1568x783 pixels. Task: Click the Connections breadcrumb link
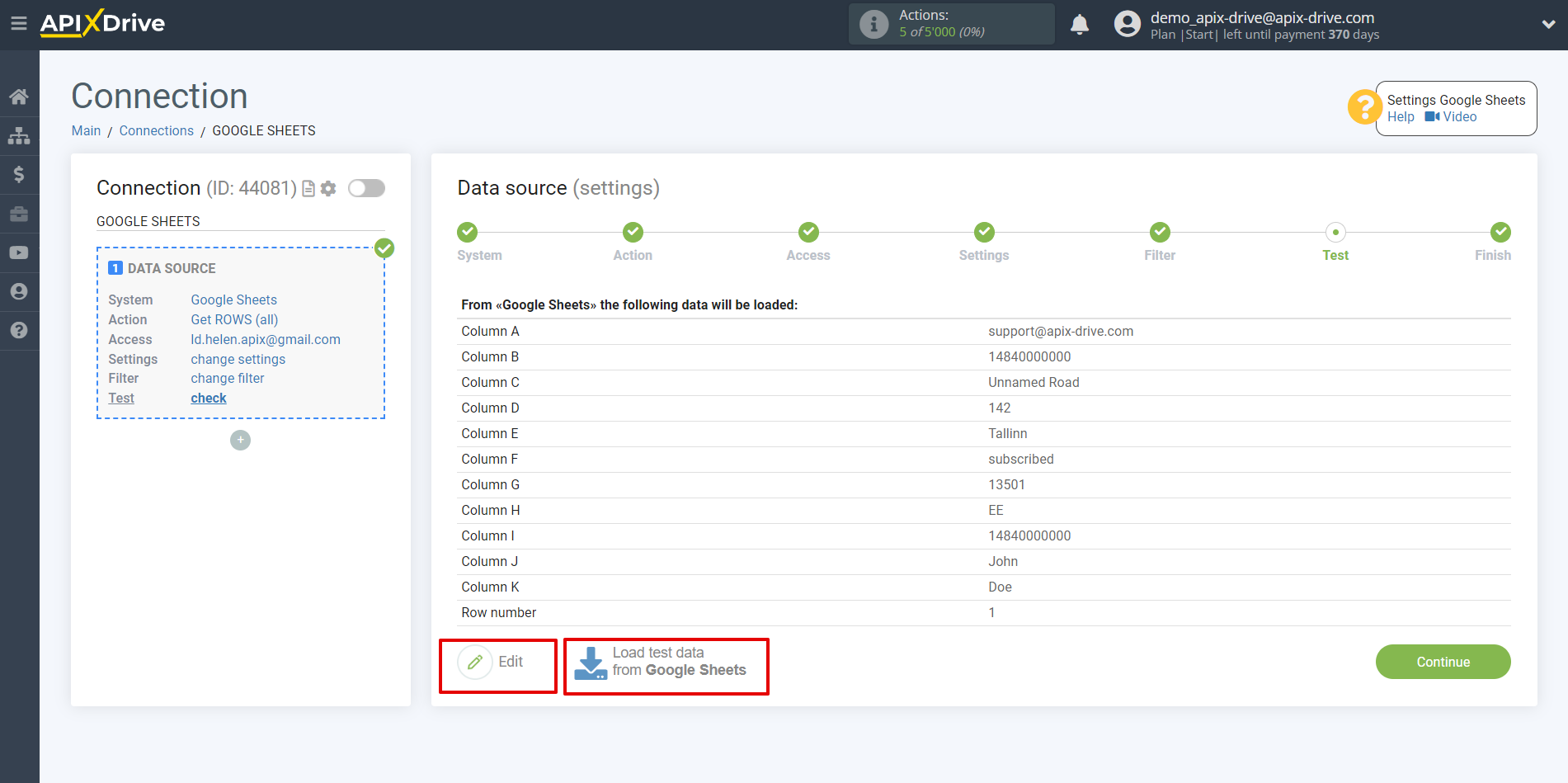point(156,130)
